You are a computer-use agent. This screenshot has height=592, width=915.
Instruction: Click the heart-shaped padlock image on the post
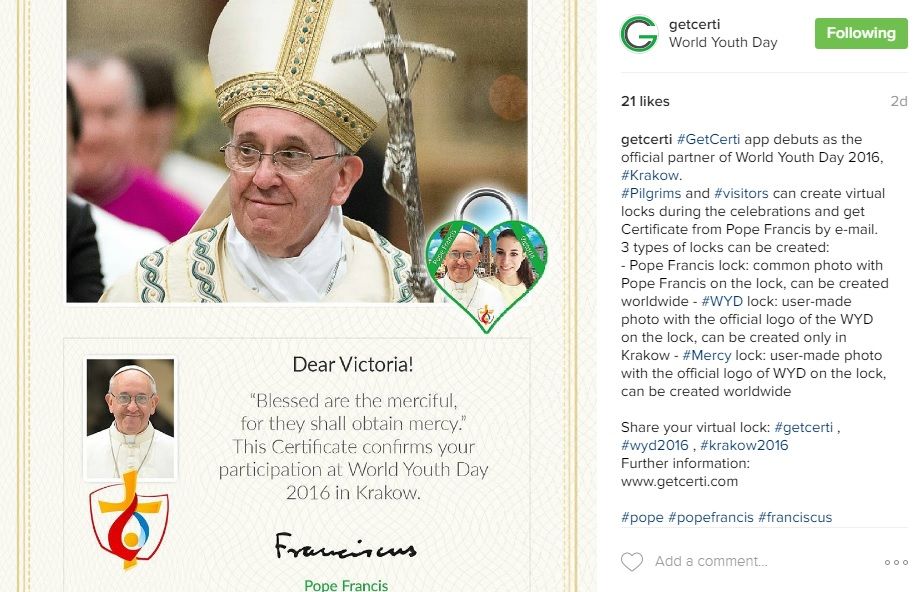click(x=486, y=260)
